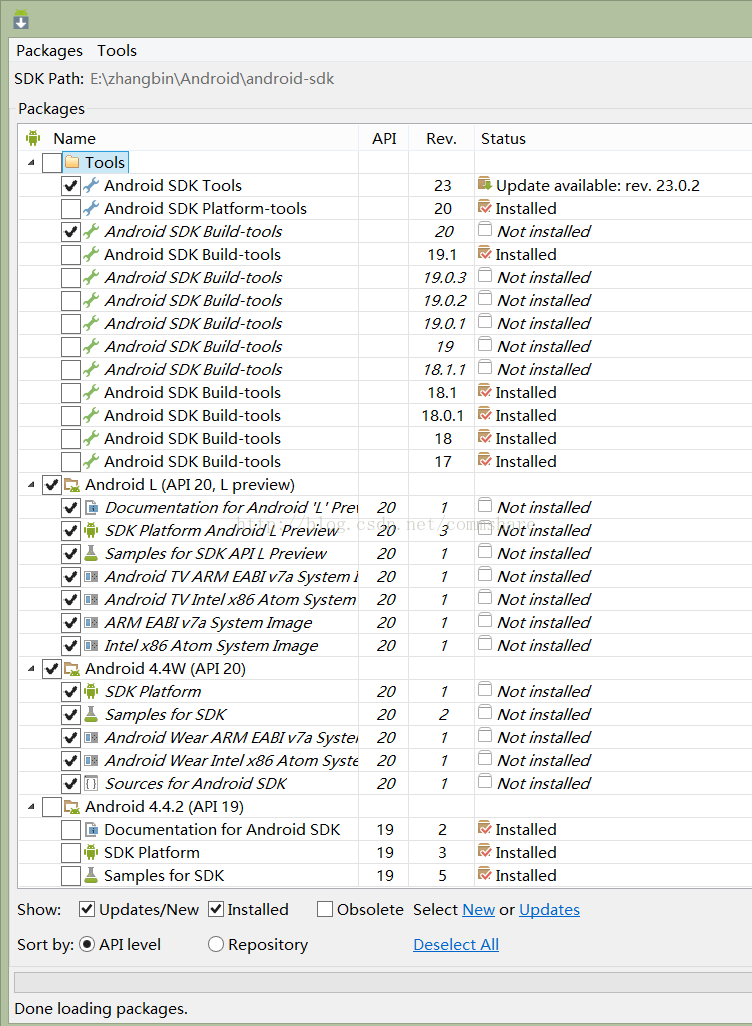Screen dimensions: 752x1026
Task: Click system image icon for Intel x86 Atom System Image
Action: pyautogui.click(x=92, y=645)
